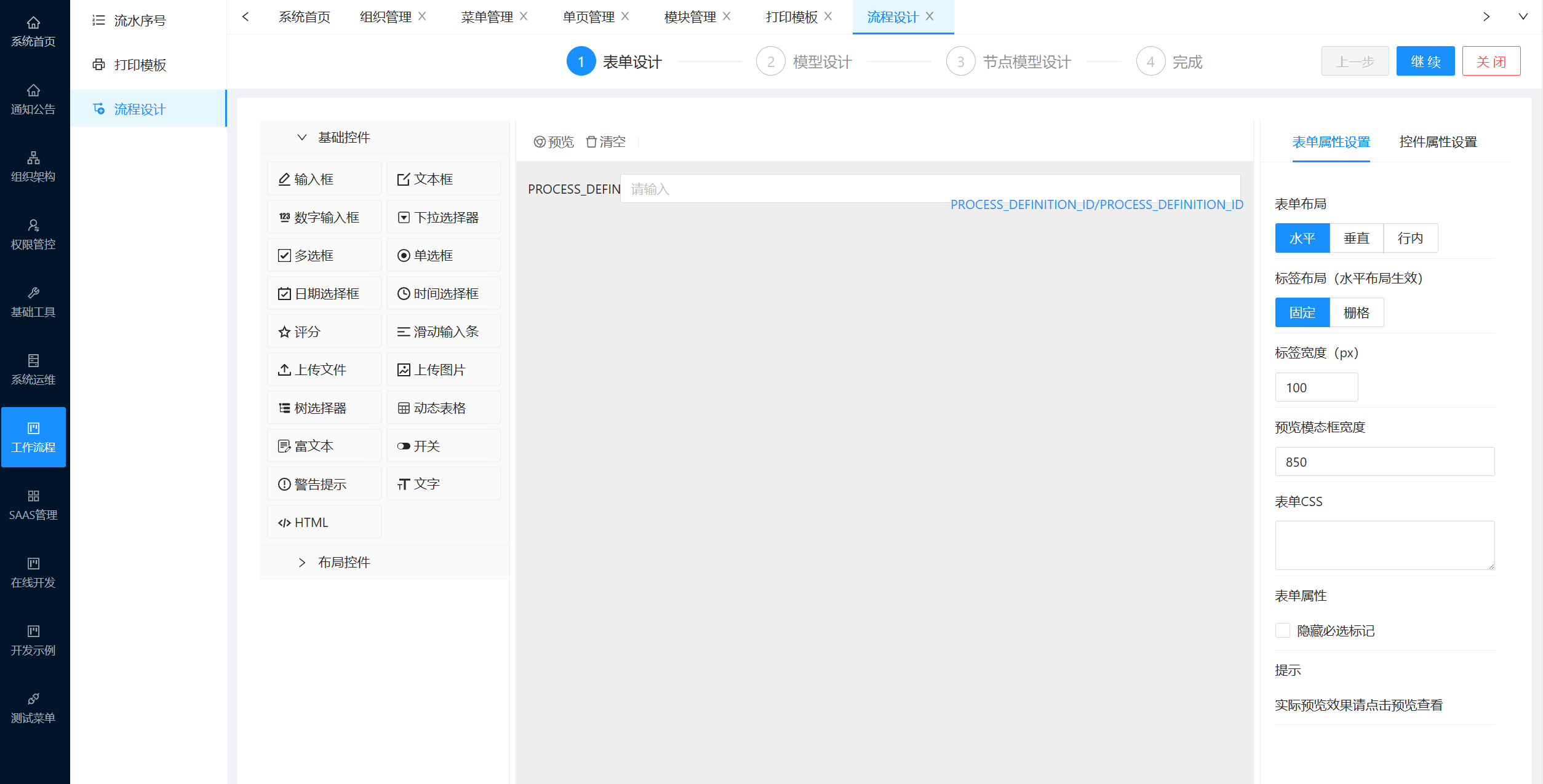This screenshot has height=784, width=1543.
Task: Click the PROCESS_DEFIN input field
Action: click(930, 189)
